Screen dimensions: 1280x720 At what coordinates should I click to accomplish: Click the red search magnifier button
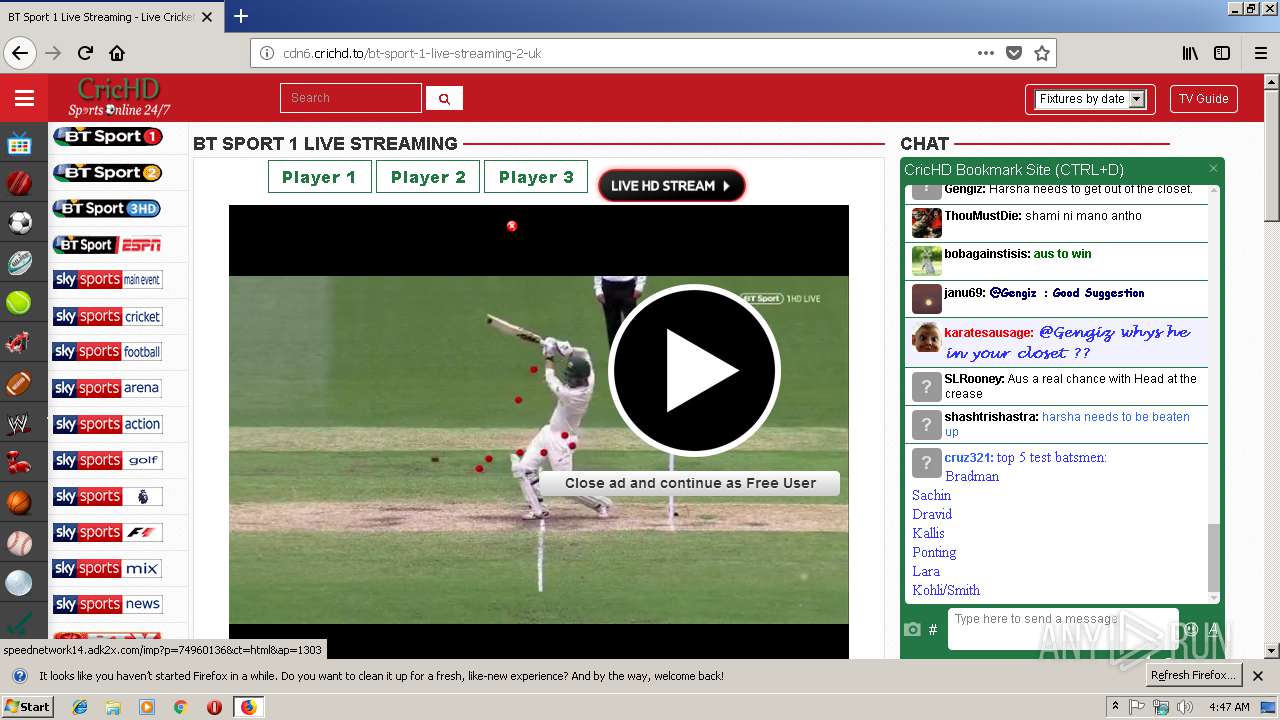tap(444, 98)
